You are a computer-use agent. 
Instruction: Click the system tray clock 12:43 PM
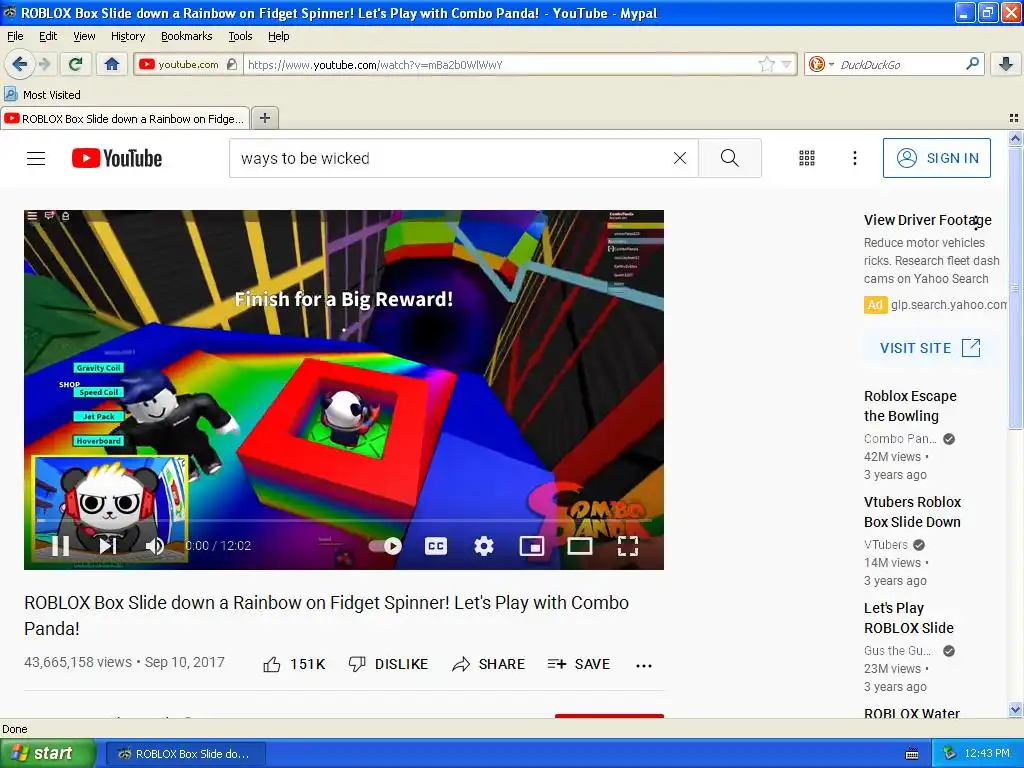(x=986, y=753)
